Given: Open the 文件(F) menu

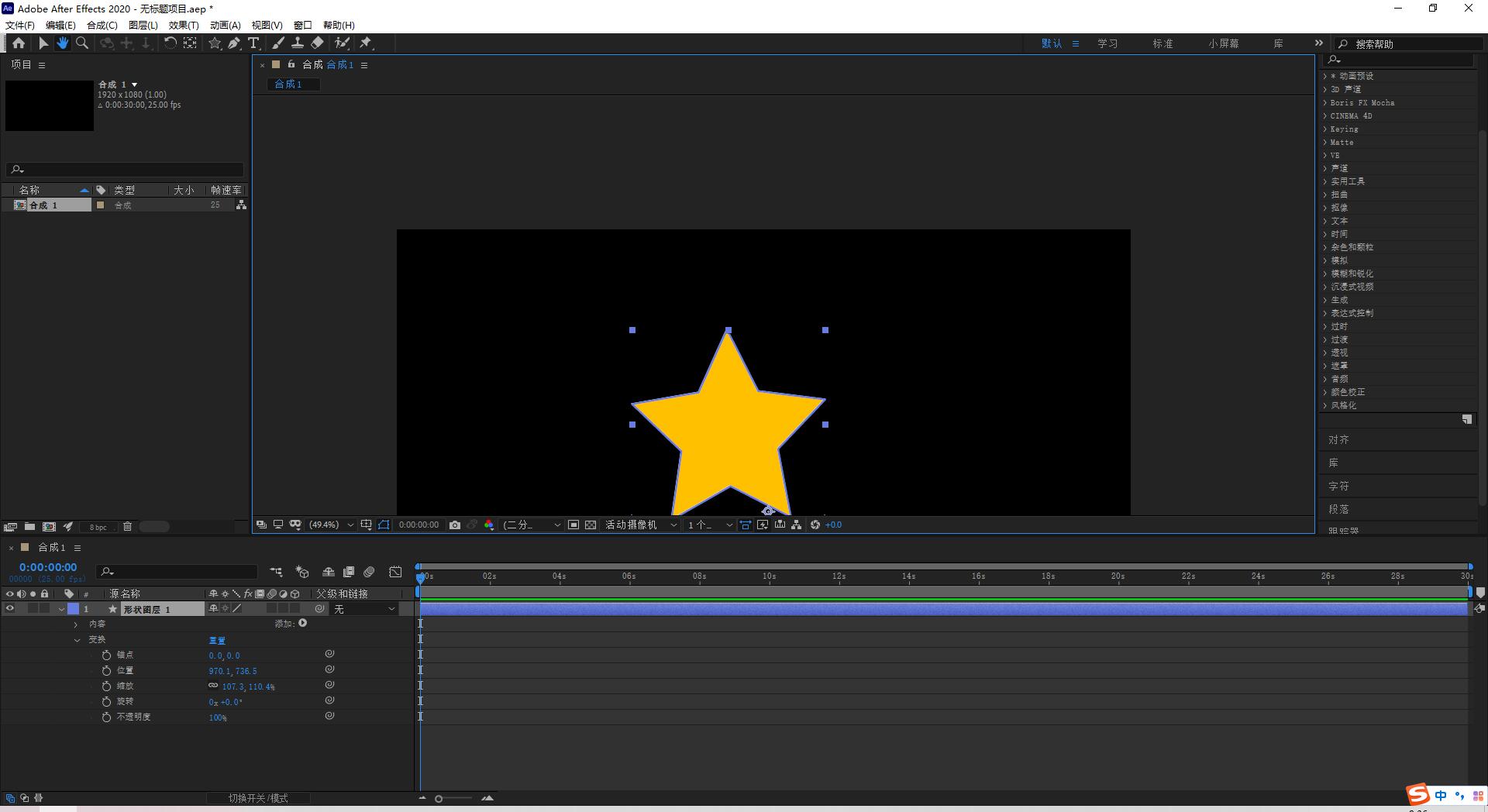Looking at the screenshot, I should 20,25.
